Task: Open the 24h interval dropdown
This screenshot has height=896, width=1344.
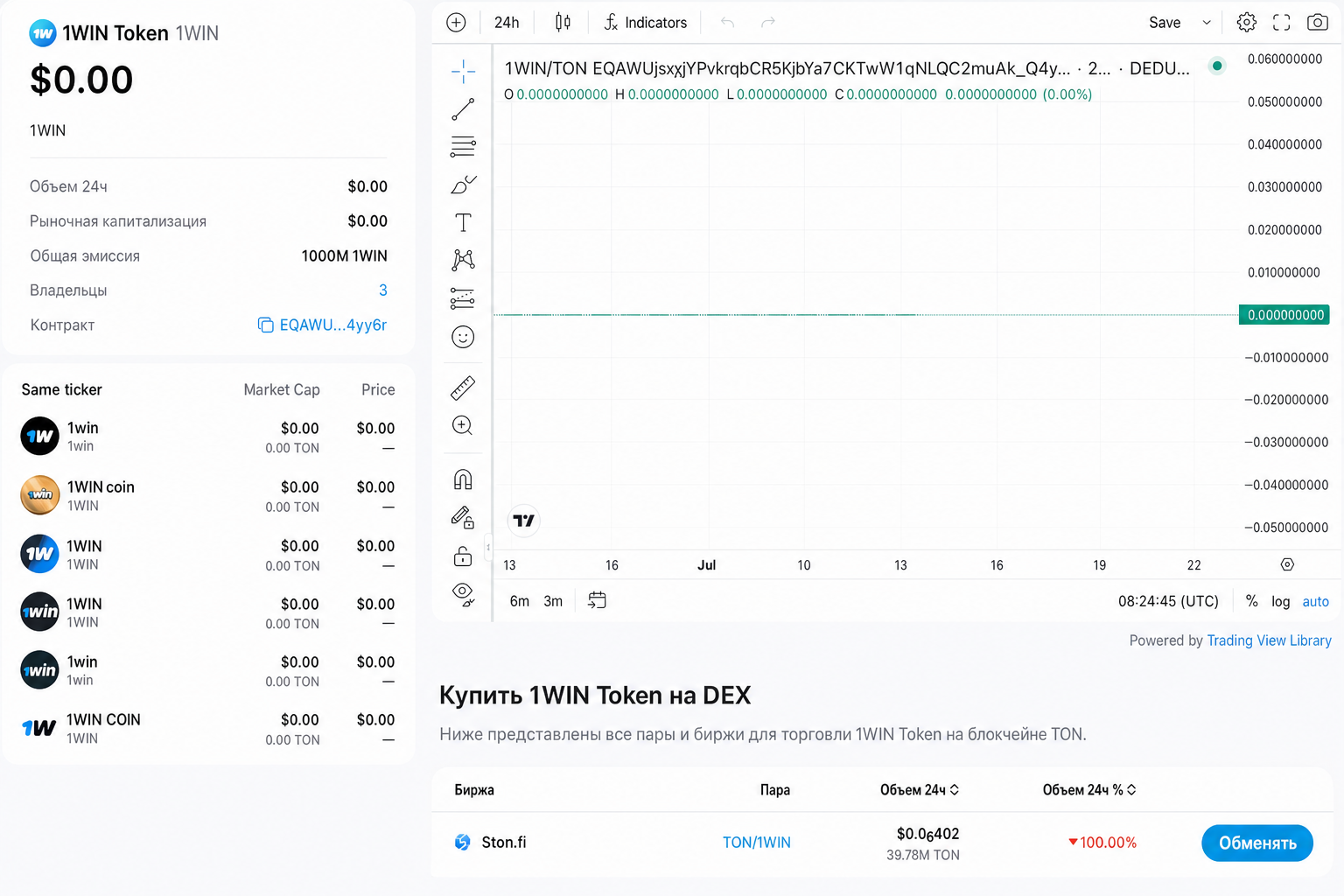Action: 507,23
